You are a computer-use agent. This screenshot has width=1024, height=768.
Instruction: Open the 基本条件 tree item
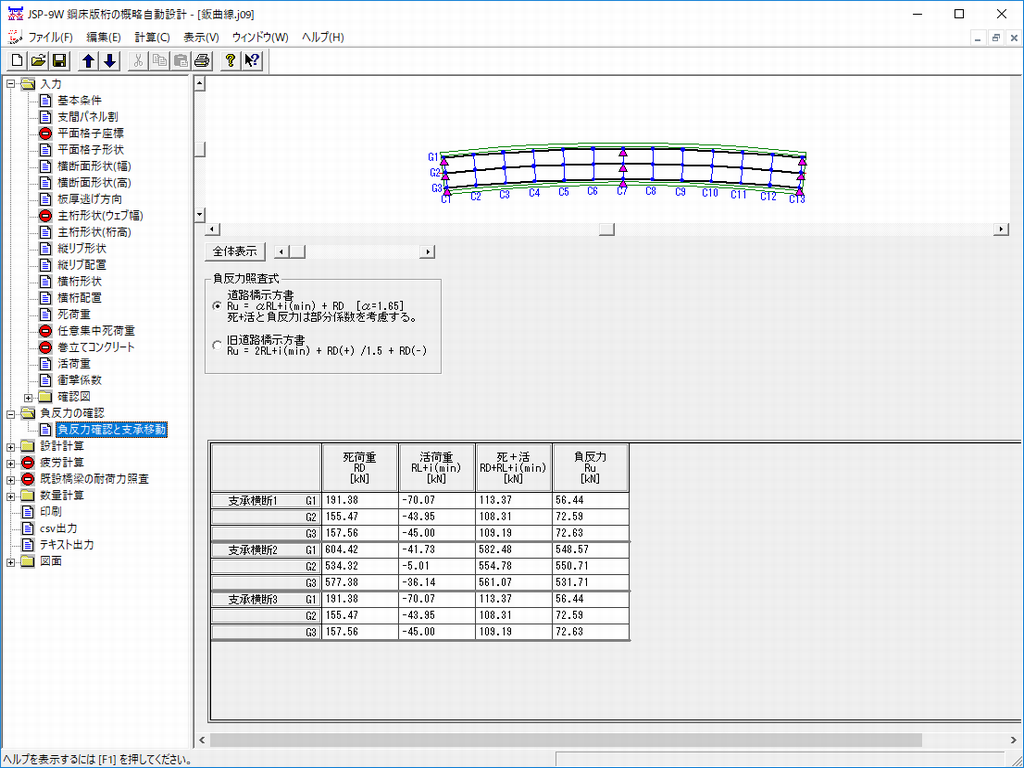tap(79, 100)
